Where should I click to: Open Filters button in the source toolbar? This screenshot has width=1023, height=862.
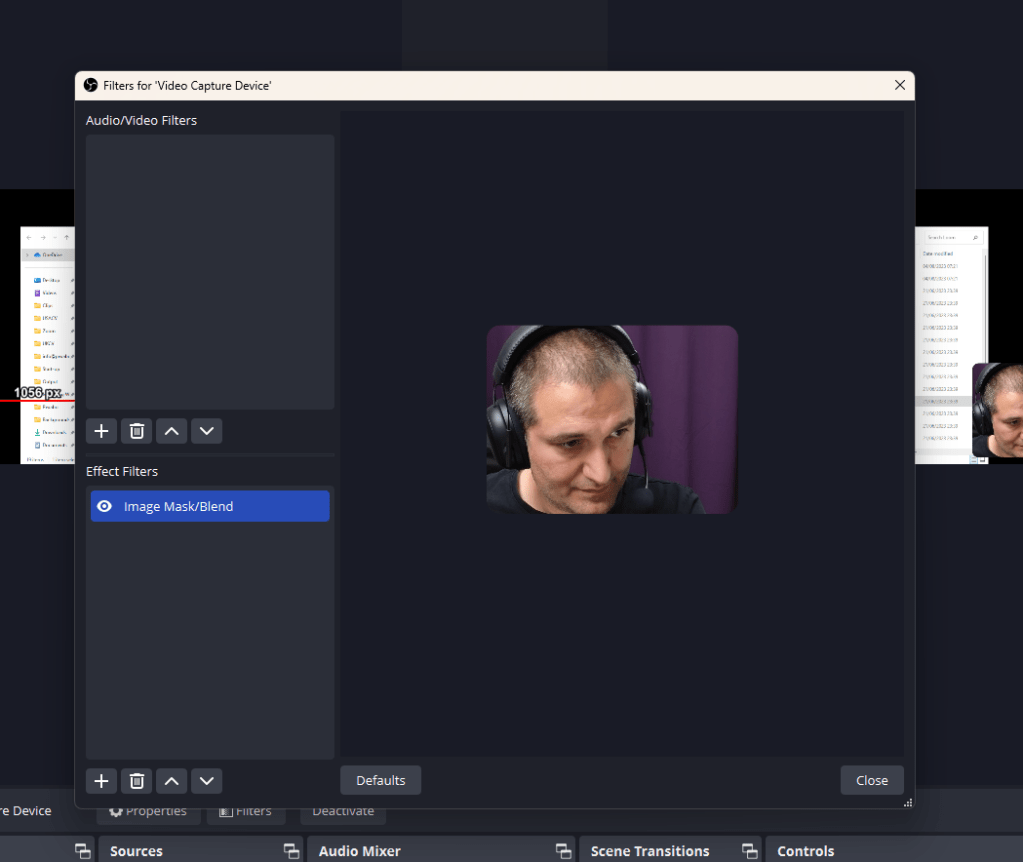click(x=246, y=811)
